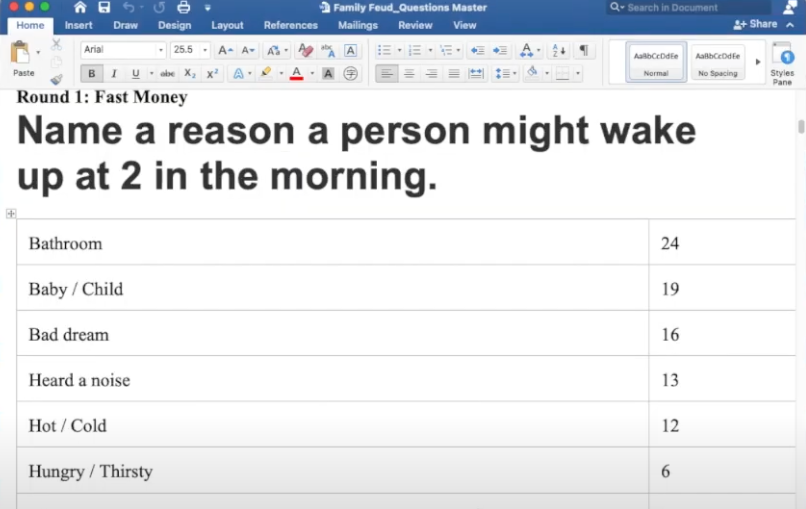Justify the text
Screen dimensions: 806x509
click(454, 74)
